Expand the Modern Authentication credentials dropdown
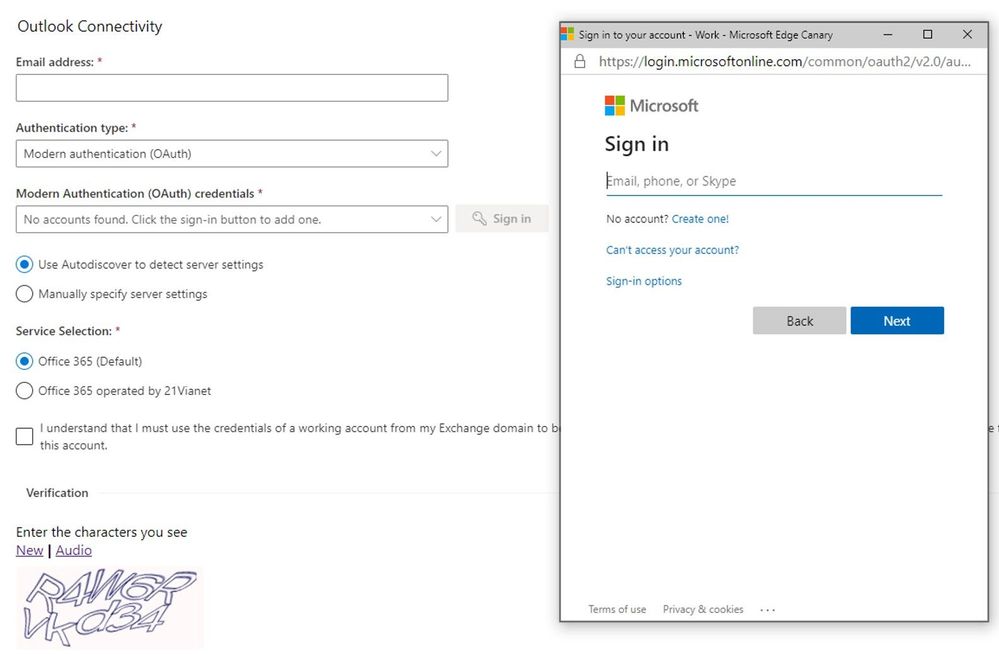999x654 pixels. click(x=232, y=219)
